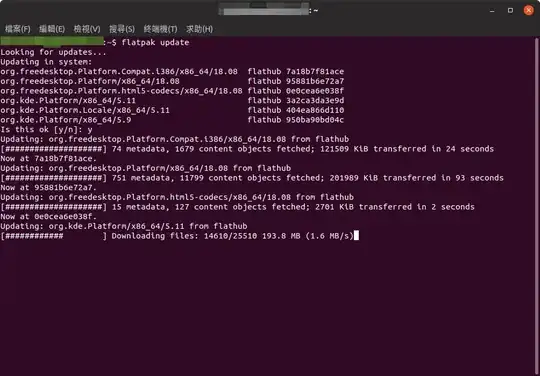Click the 'Updating in system:' line
Screen dimensions: 540x376
click(46, 62)
